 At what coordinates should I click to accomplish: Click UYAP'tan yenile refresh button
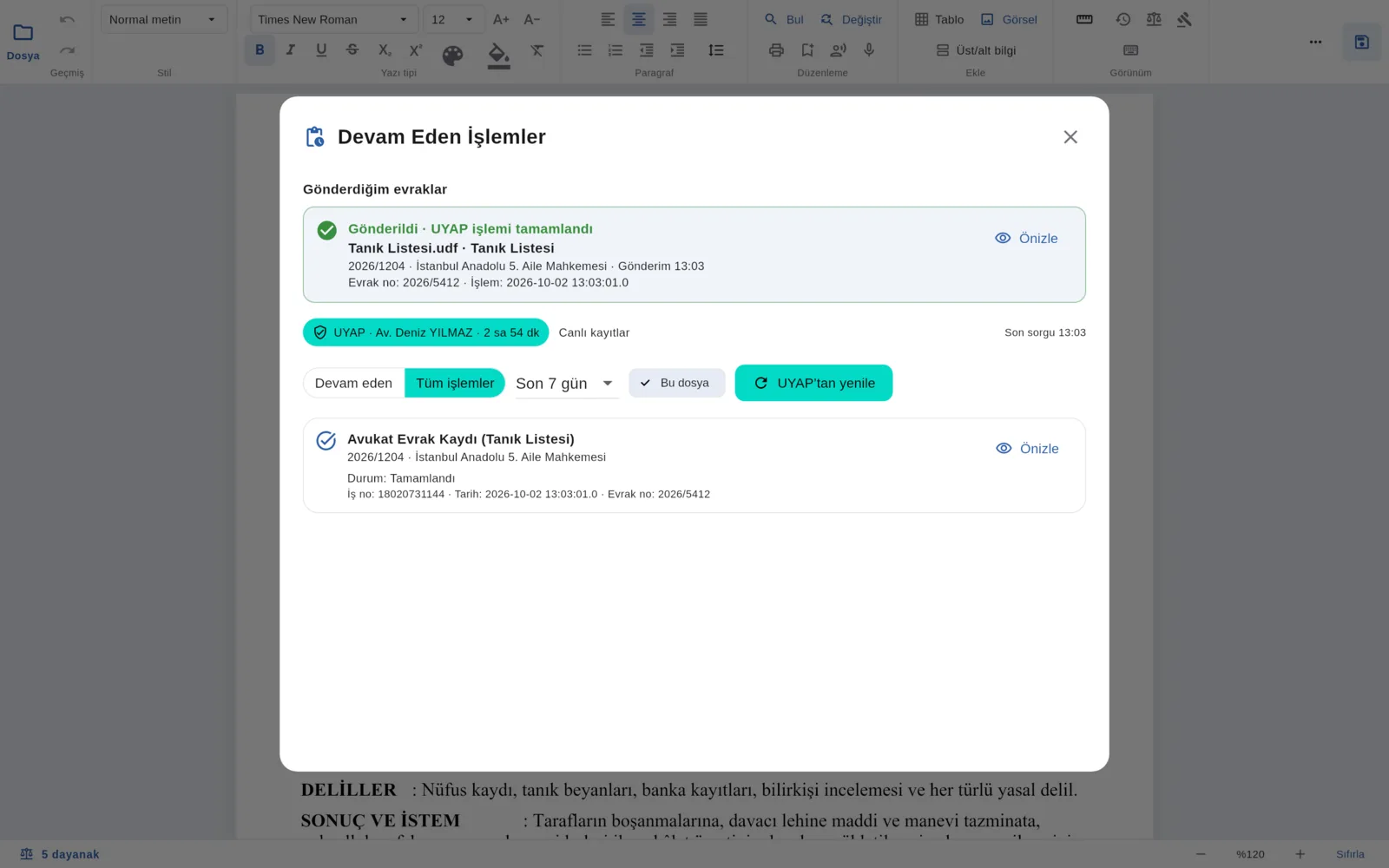[x=813, y=383]
